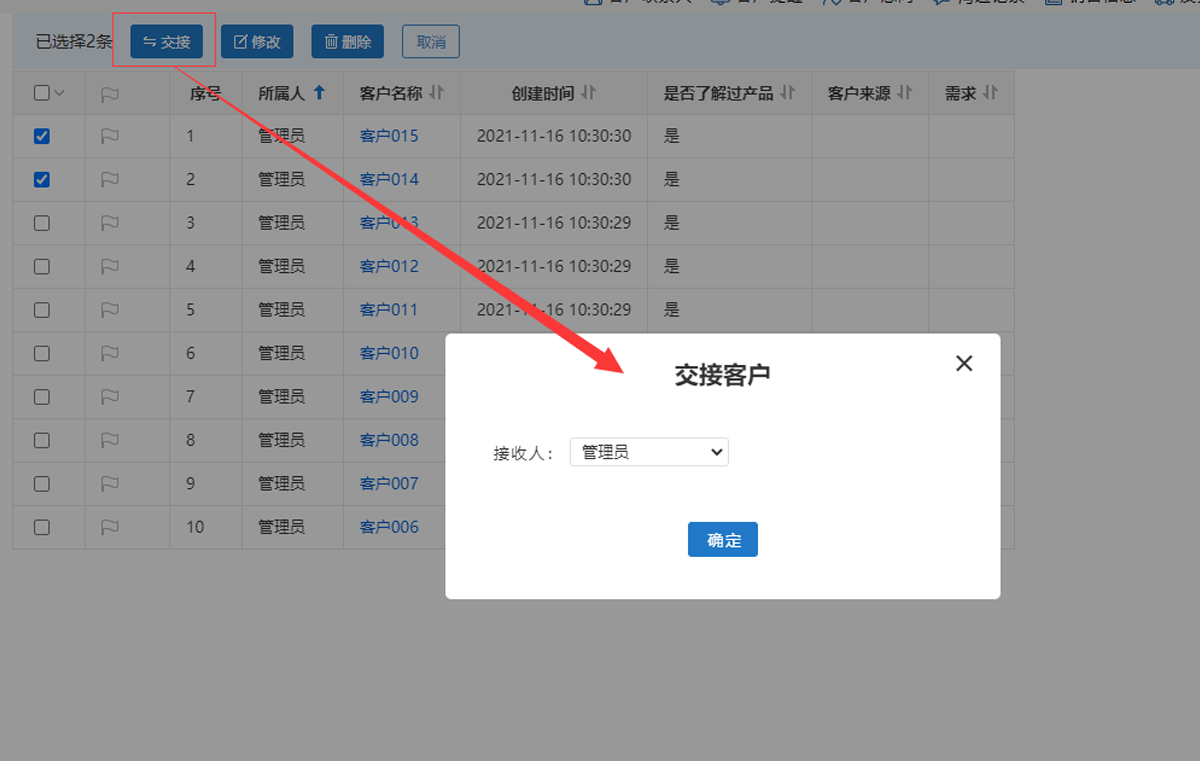Click the 修改 edit toolbar button

[257, 42]
